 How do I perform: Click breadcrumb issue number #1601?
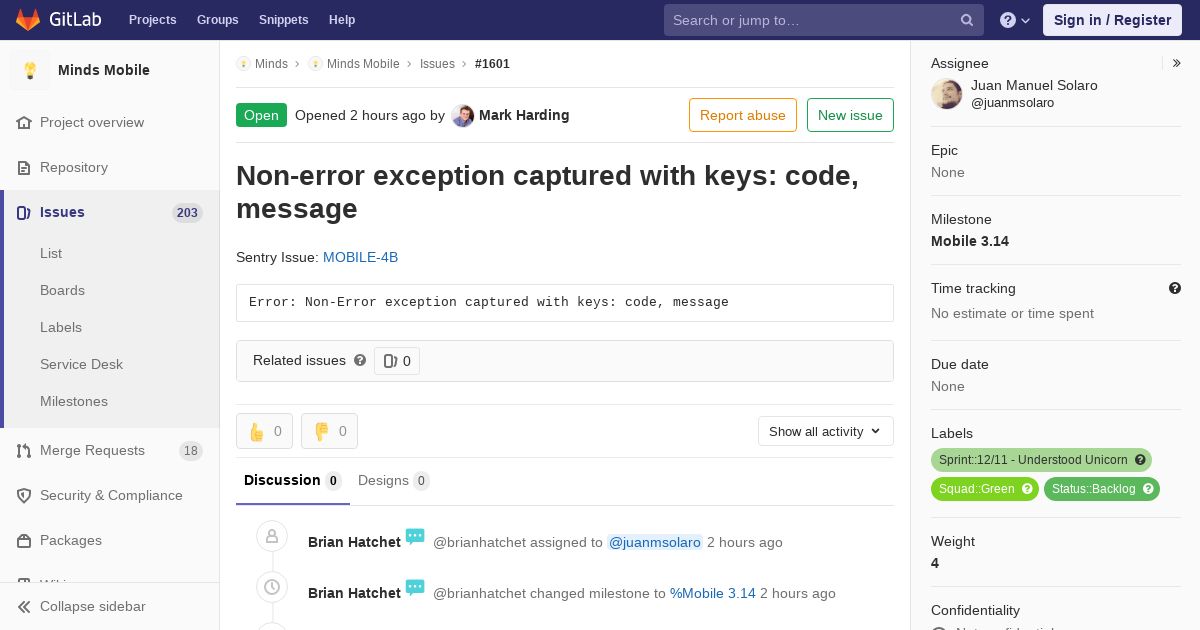click(492, 64)
